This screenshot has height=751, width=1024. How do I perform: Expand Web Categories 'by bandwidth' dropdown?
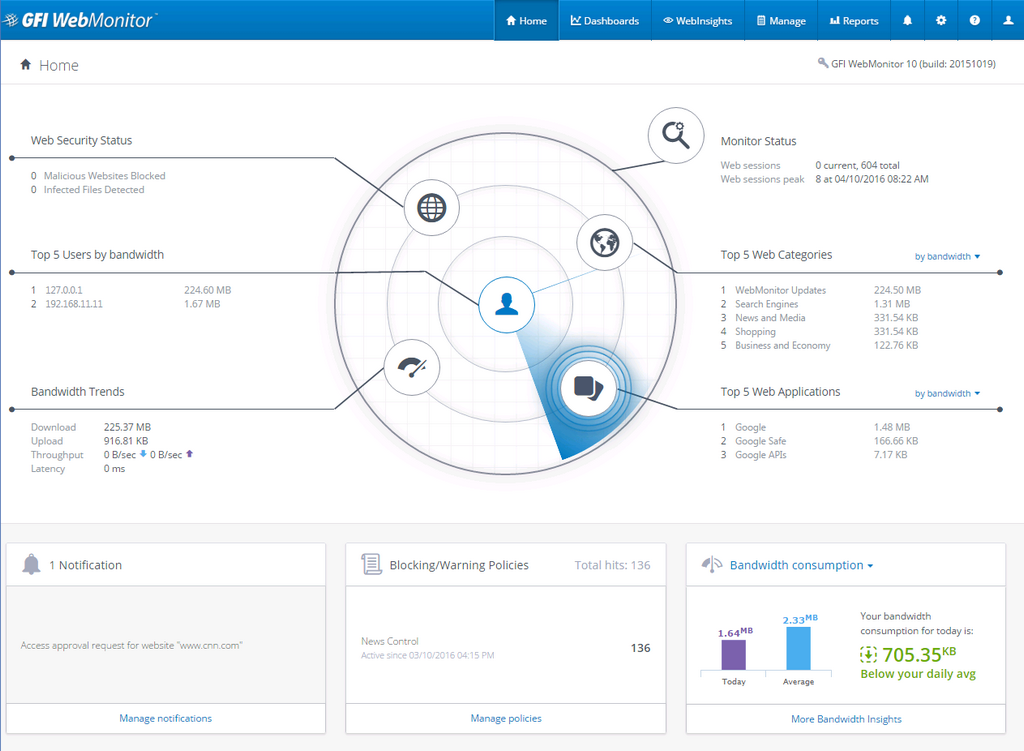click(x=948, y=257)
